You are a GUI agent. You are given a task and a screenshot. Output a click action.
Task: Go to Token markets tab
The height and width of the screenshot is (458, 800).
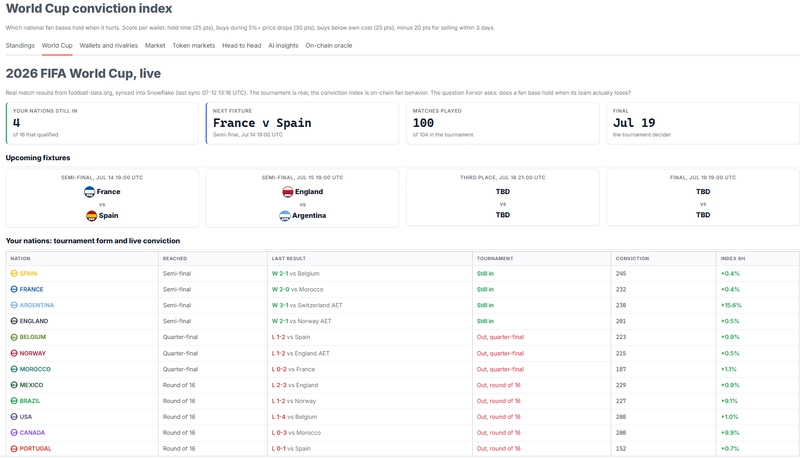(194, 45)
